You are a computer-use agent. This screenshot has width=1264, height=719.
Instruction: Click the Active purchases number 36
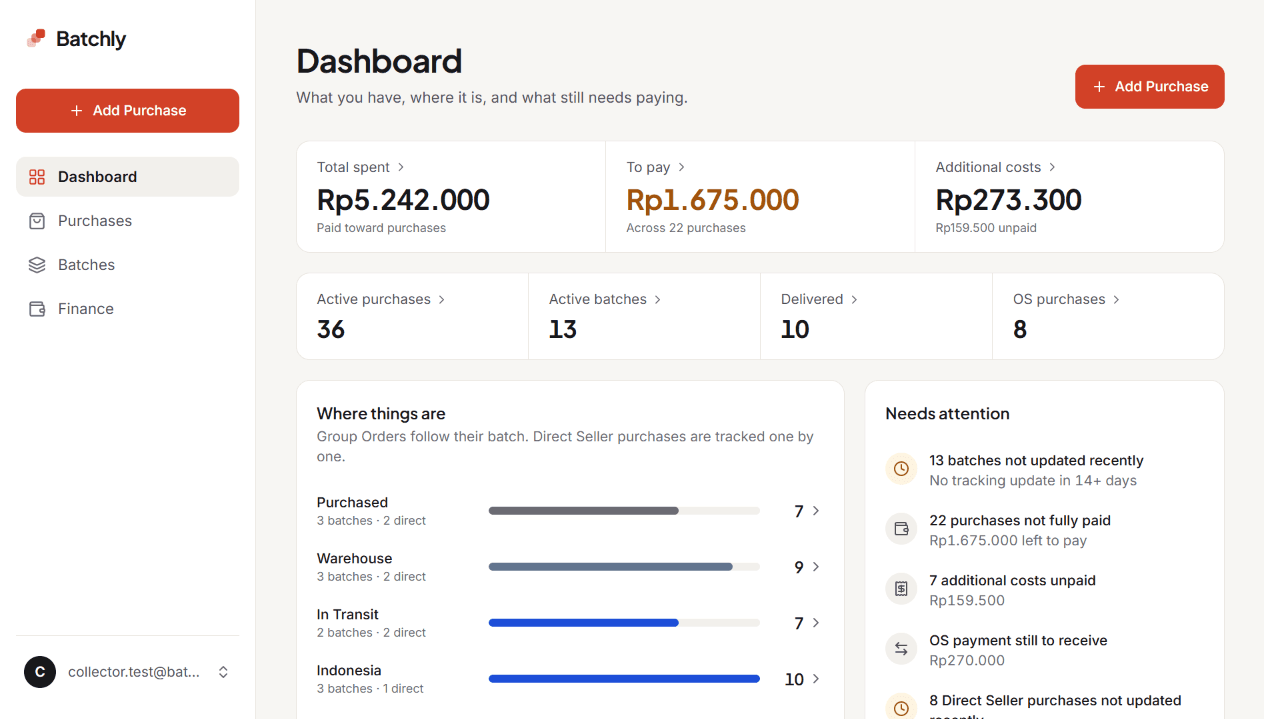tap(331, 329)
